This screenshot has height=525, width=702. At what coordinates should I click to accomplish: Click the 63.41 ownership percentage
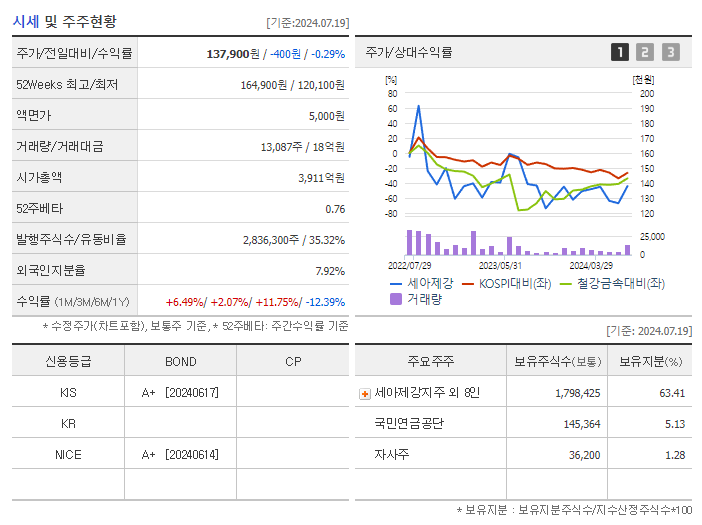672,393
